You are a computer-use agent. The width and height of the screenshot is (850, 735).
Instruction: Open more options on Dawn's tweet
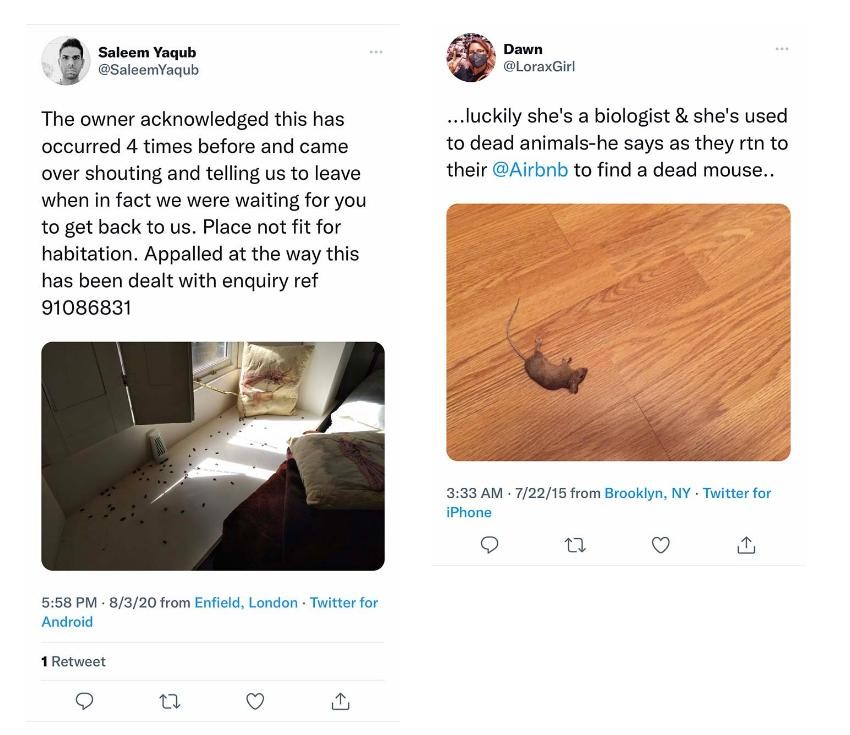(x=782, y=48)
